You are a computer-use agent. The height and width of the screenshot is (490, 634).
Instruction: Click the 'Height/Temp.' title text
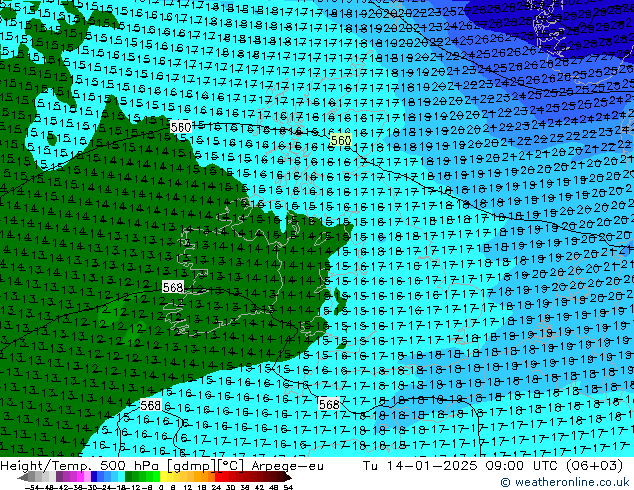48,466
